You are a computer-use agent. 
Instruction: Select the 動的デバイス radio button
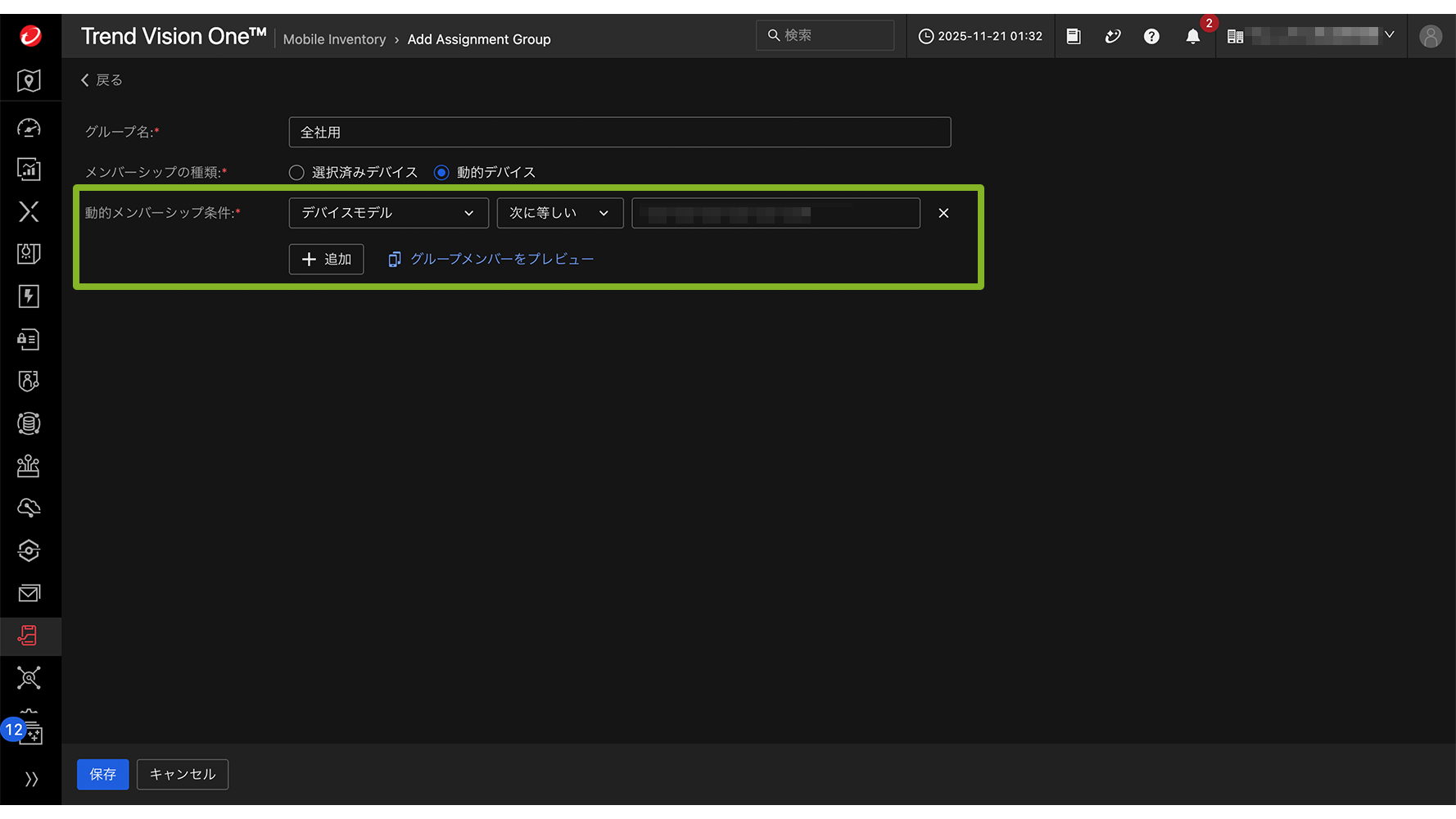[x=441, y=173]
